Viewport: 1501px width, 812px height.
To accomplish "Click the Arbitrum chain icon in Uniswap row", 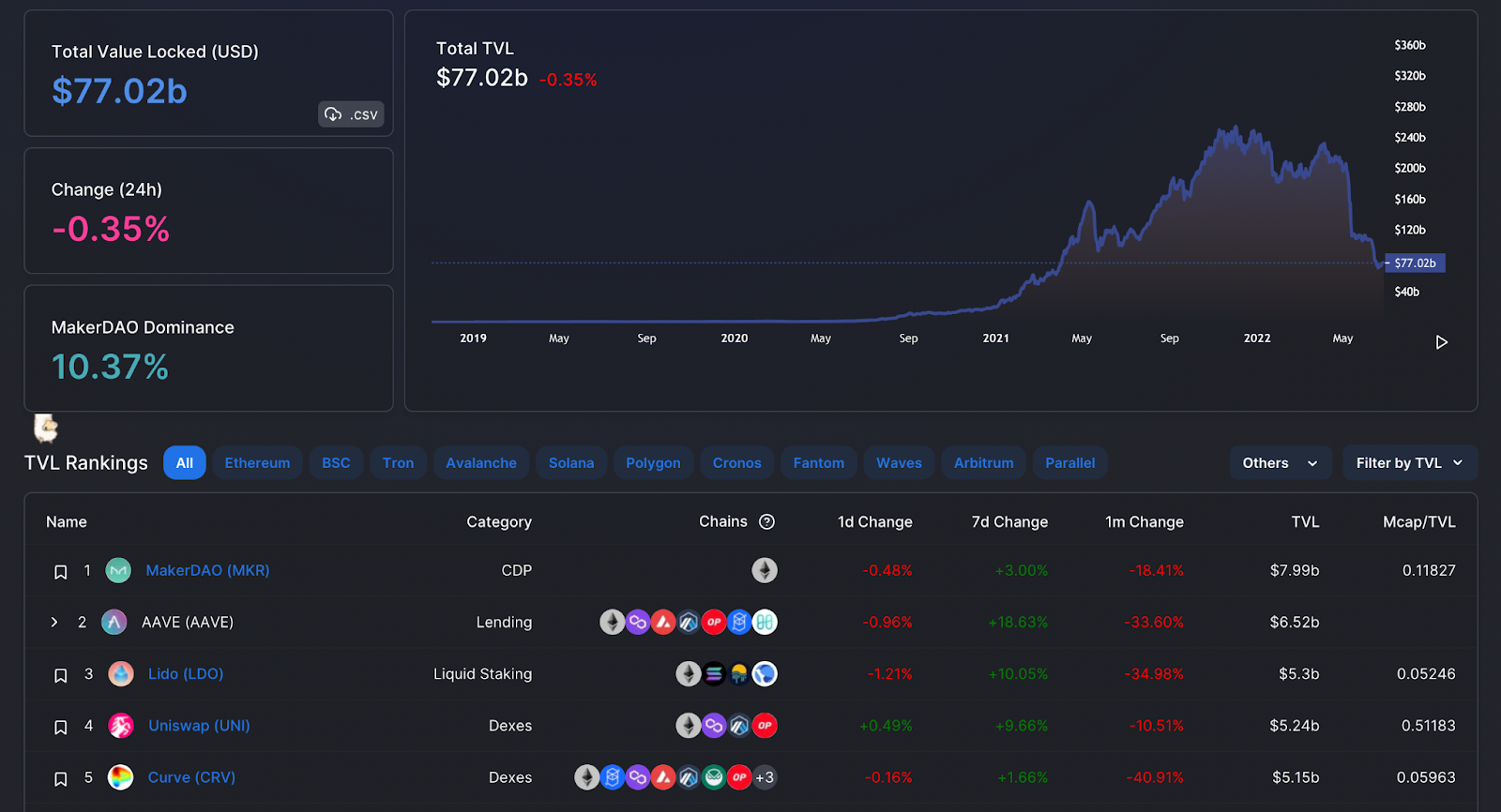I will [x=739, y=726].
